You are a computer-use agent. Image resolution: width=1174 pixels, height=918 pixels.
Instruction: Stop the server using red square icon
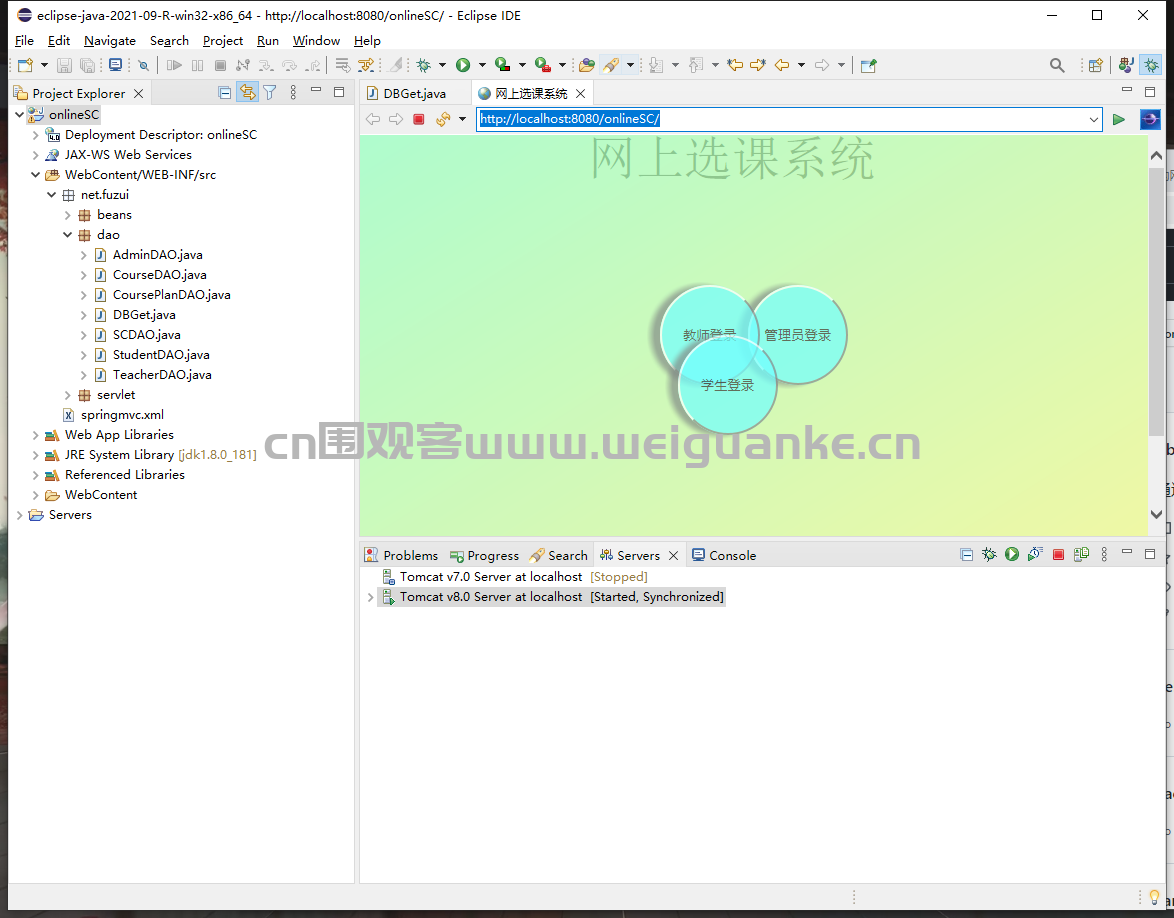click(x=1058, y=555)
